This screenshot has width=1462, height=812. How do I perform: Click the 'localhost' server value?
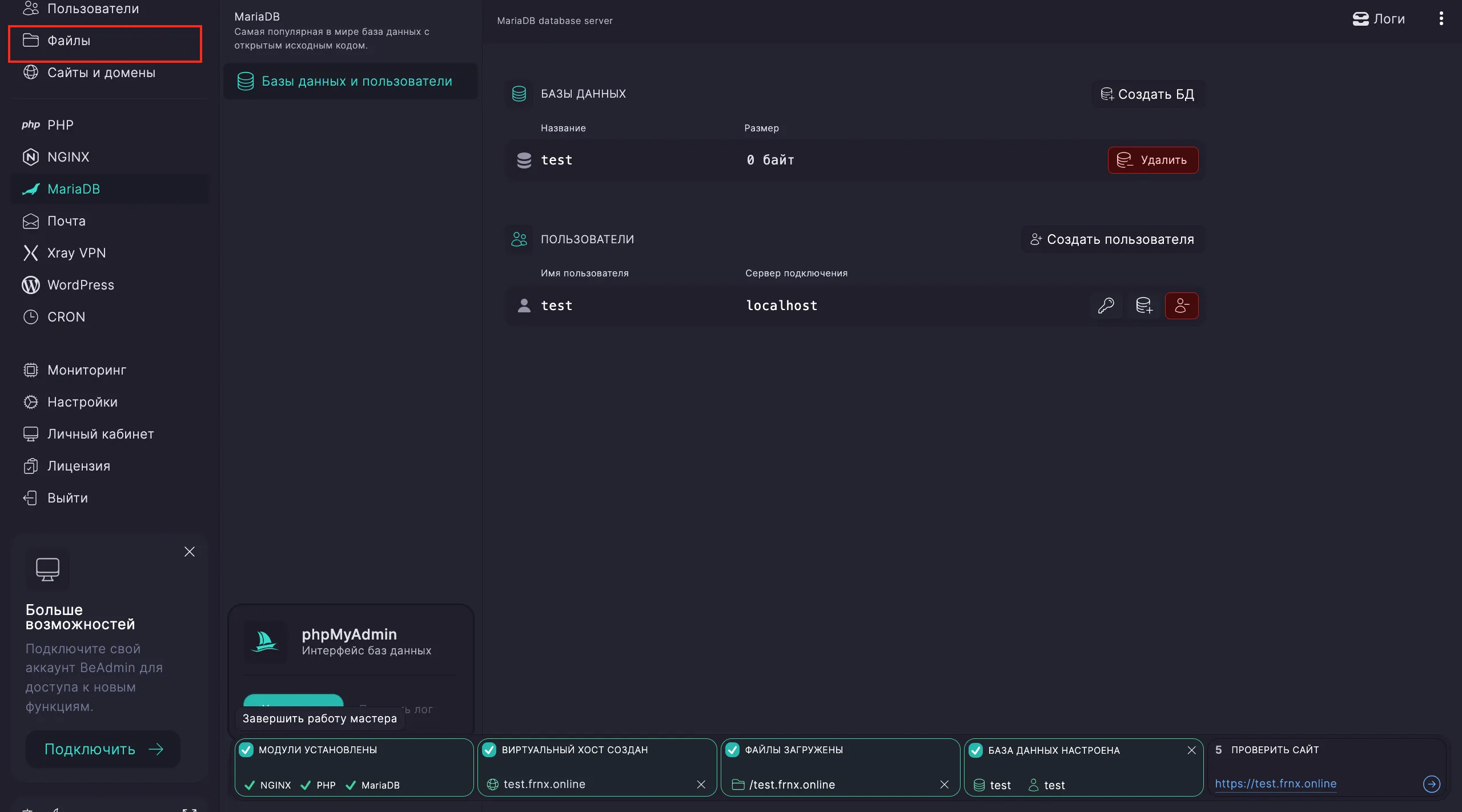point(782,305)
